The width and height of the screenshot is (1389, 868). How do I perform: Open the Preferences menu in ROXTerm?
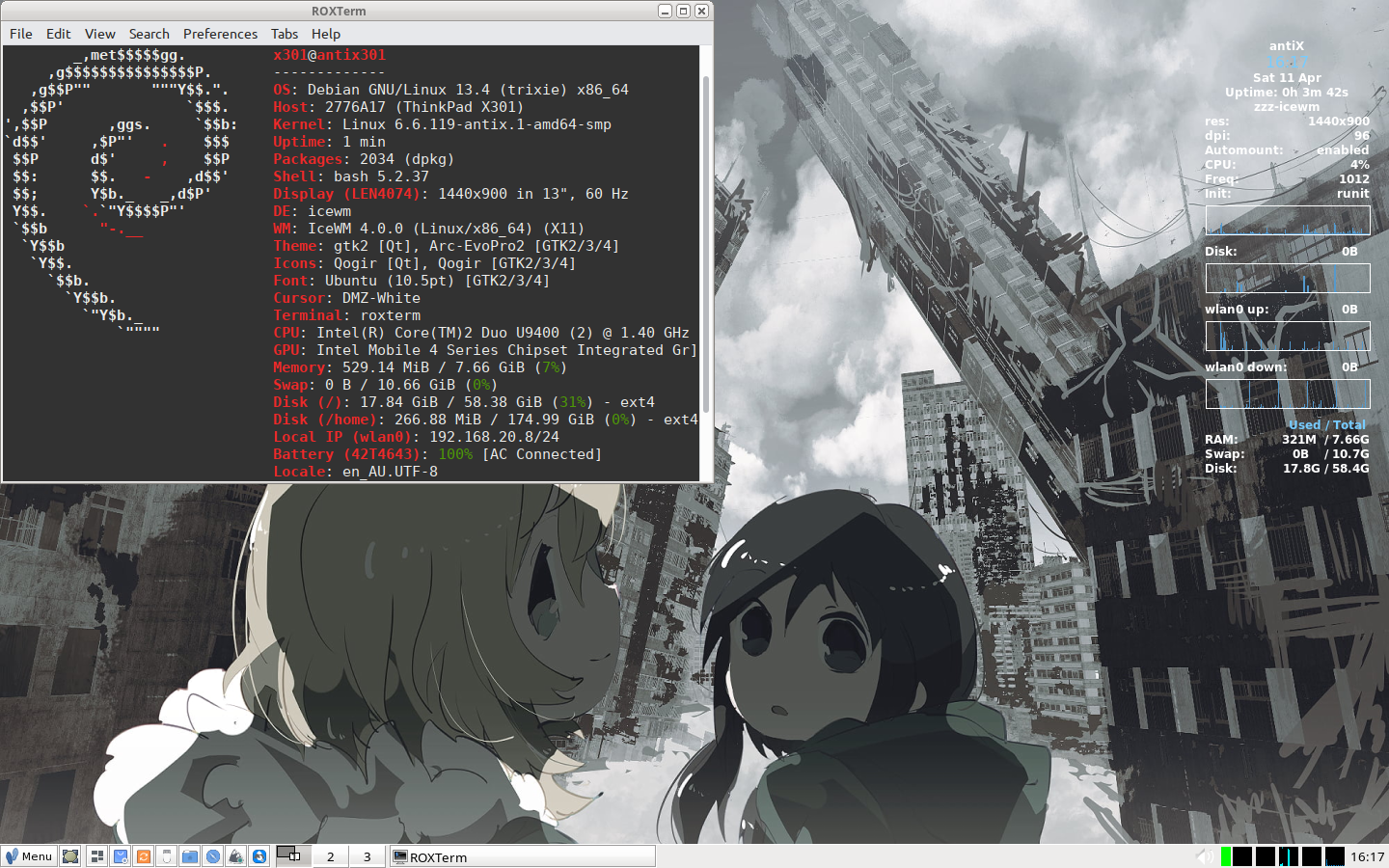coord(221,34)
